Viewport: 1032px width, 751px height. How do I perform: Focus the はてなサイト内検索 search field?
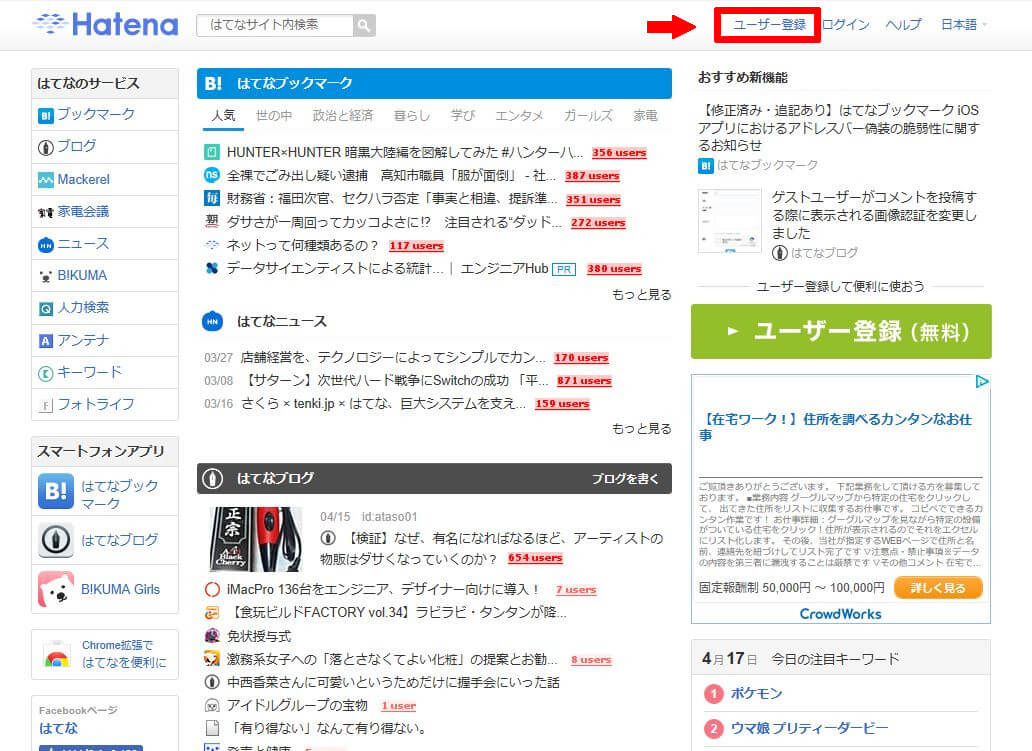(x=274, y=25)
